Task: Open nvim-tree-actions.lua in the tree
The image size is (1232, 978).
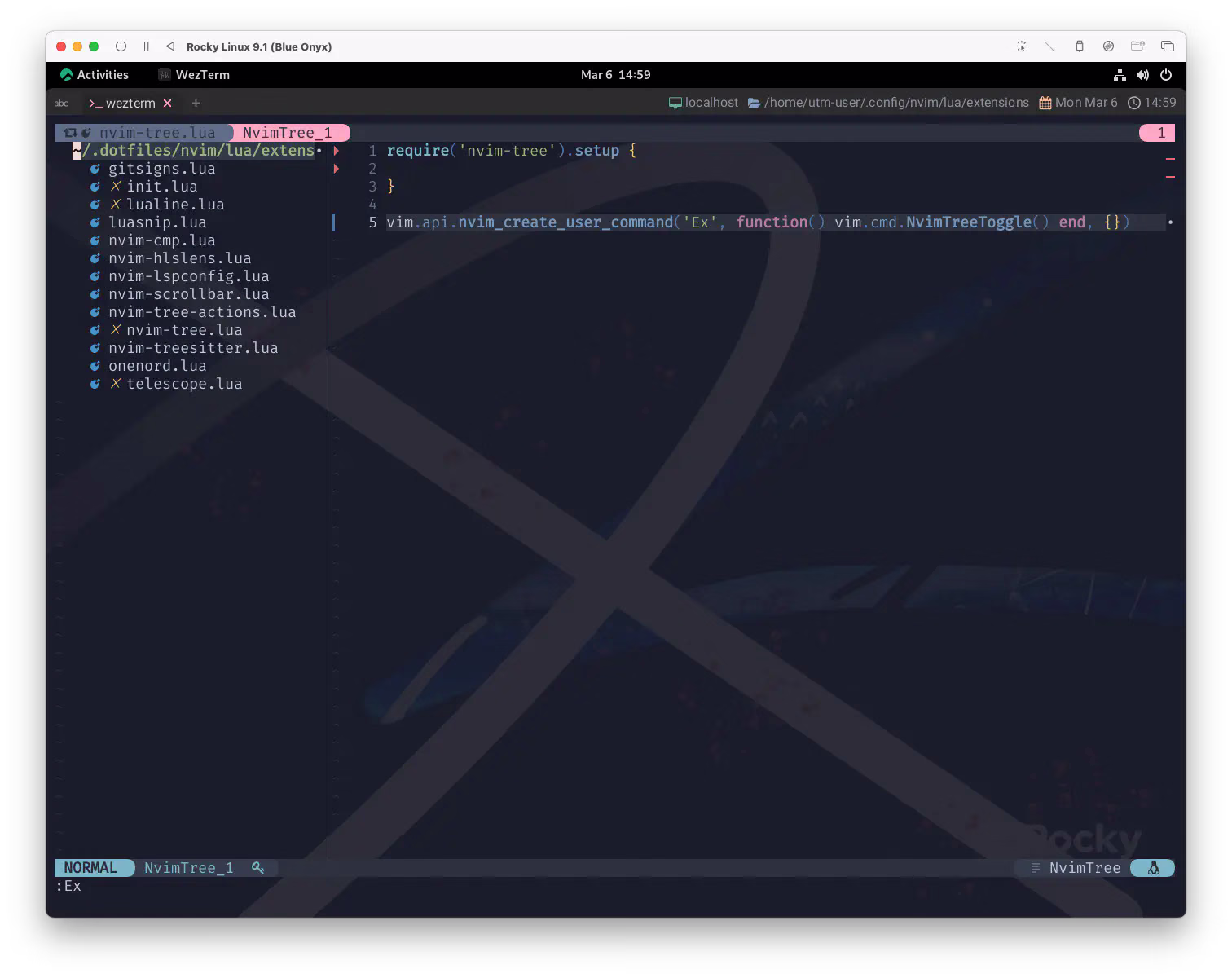Action: (202, 312)
